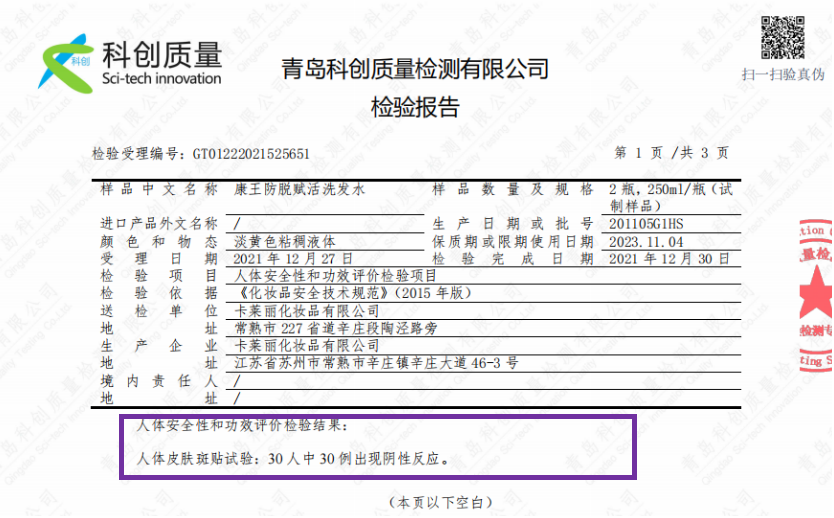Click the 科创质量 Sci-tech innovation logo
The image size is (834, 518).
130,63
